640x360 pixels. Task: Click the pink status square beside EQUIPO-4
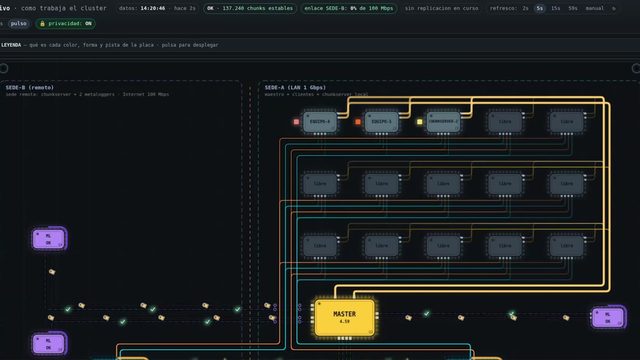[x=296, y=122]
